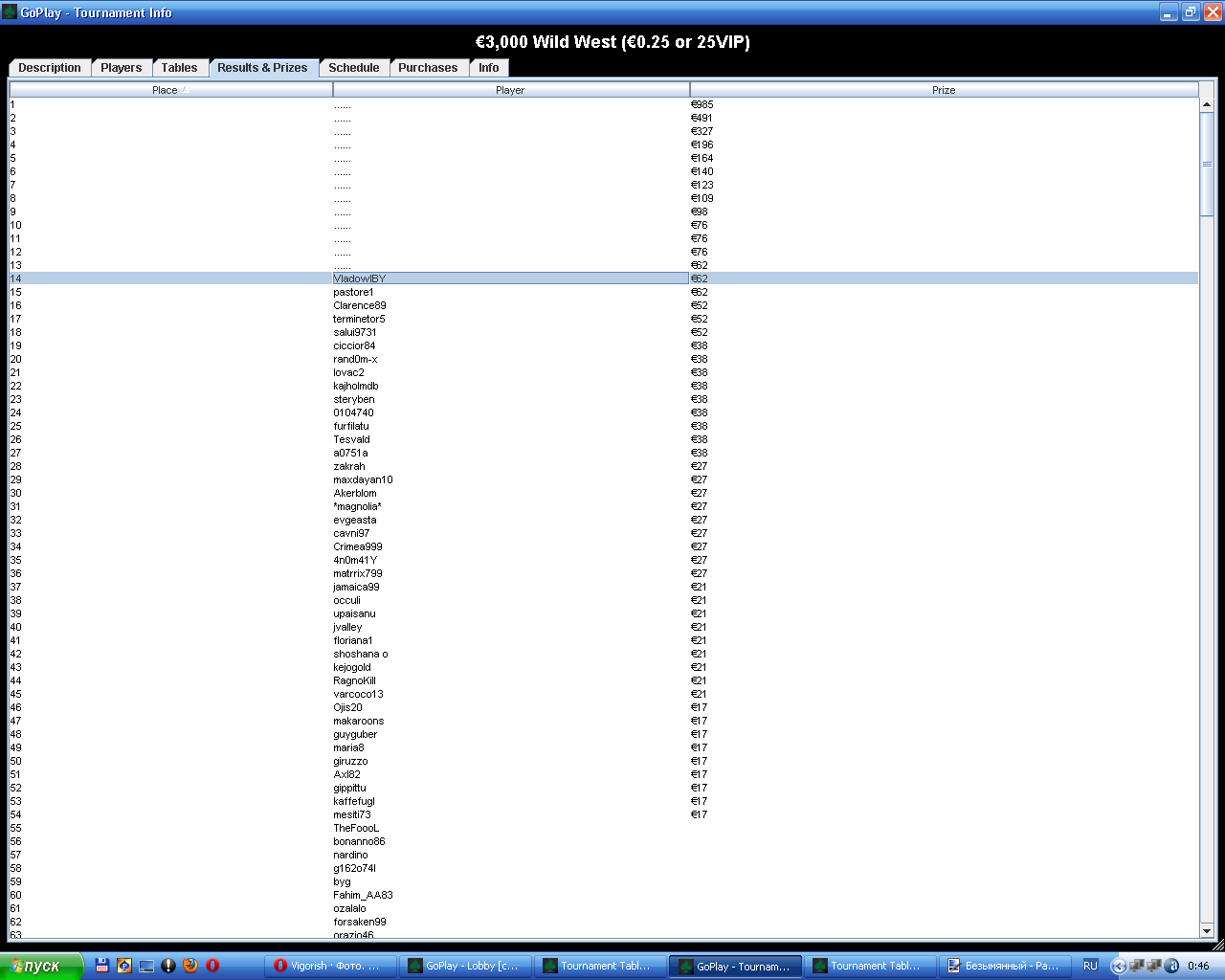Switch to GoPlay Lobby taskbar window

464,966
